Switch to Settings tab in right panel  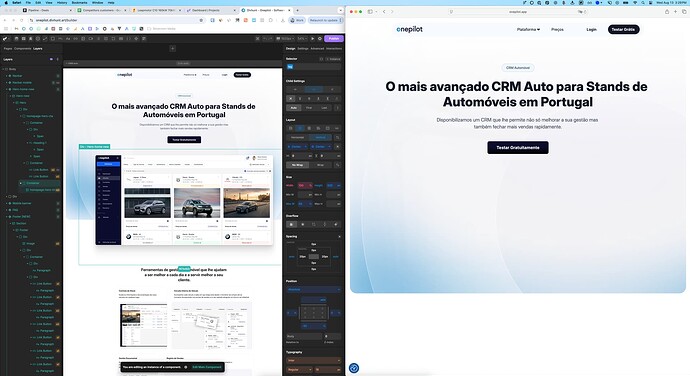(303, 48)
